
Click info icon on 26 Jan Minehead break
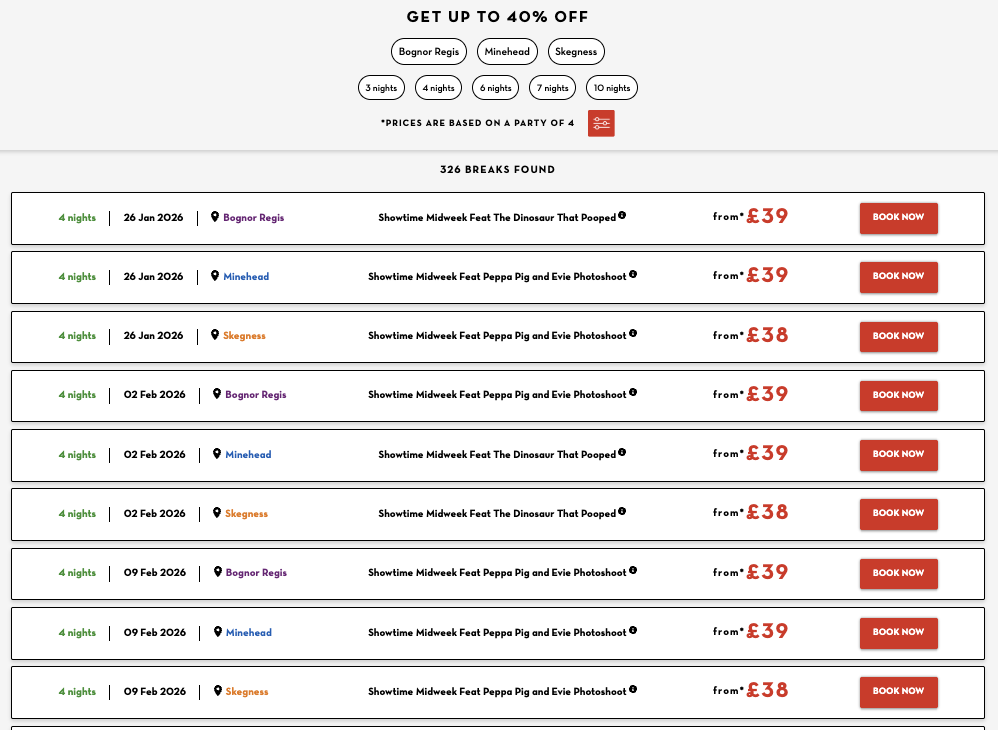pos(633,274)
